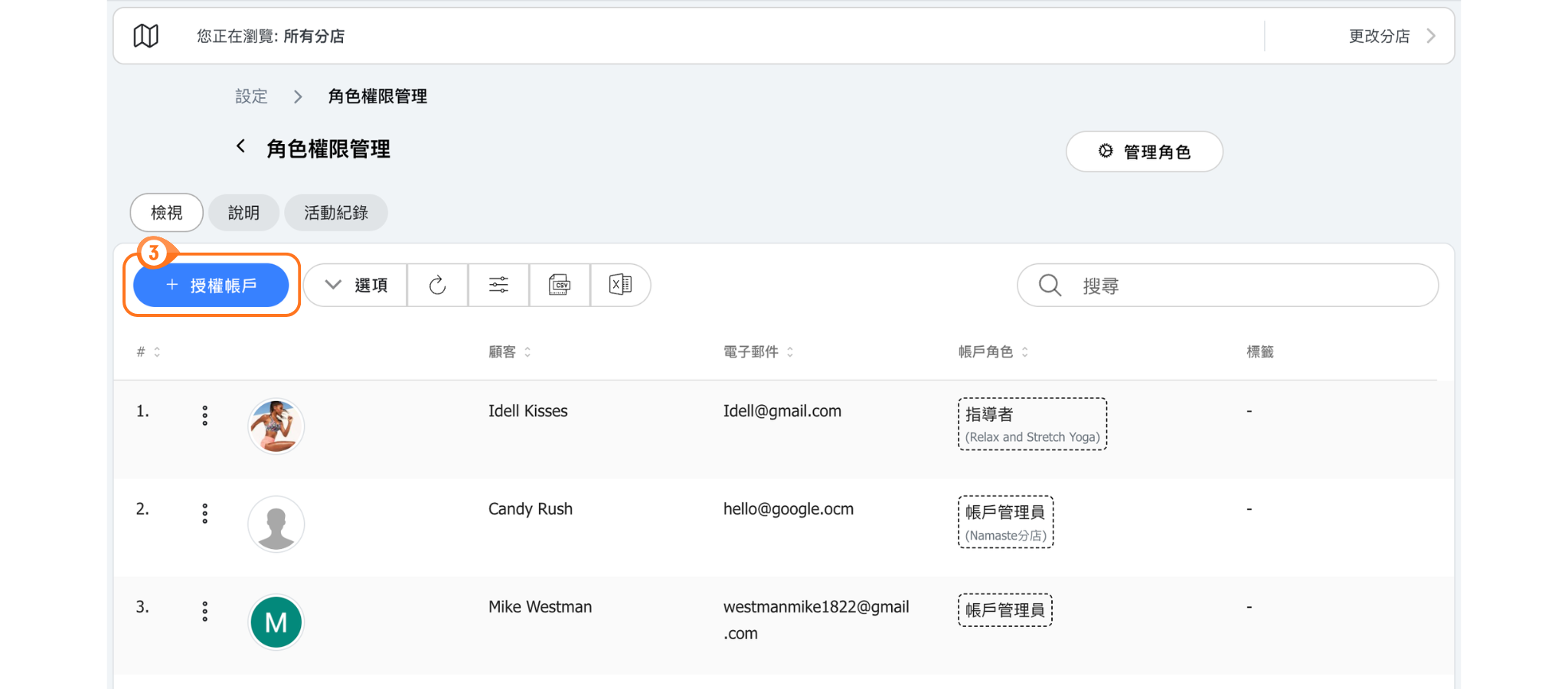Screen dimensions: 1568x689
Task: Switch to the 說明 tab
Action: point(243,213)
